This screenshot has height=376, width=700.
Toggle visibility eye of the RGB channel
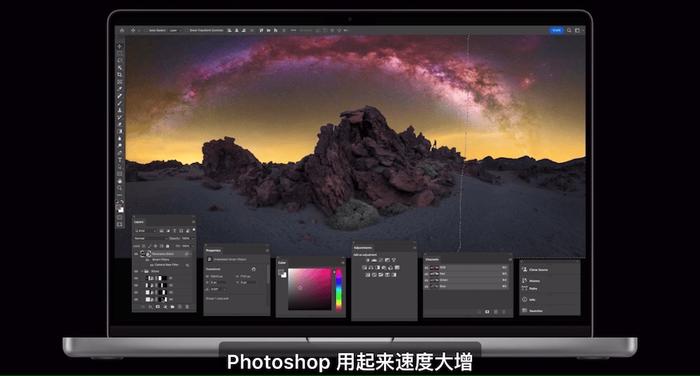[x=427, y=267]
